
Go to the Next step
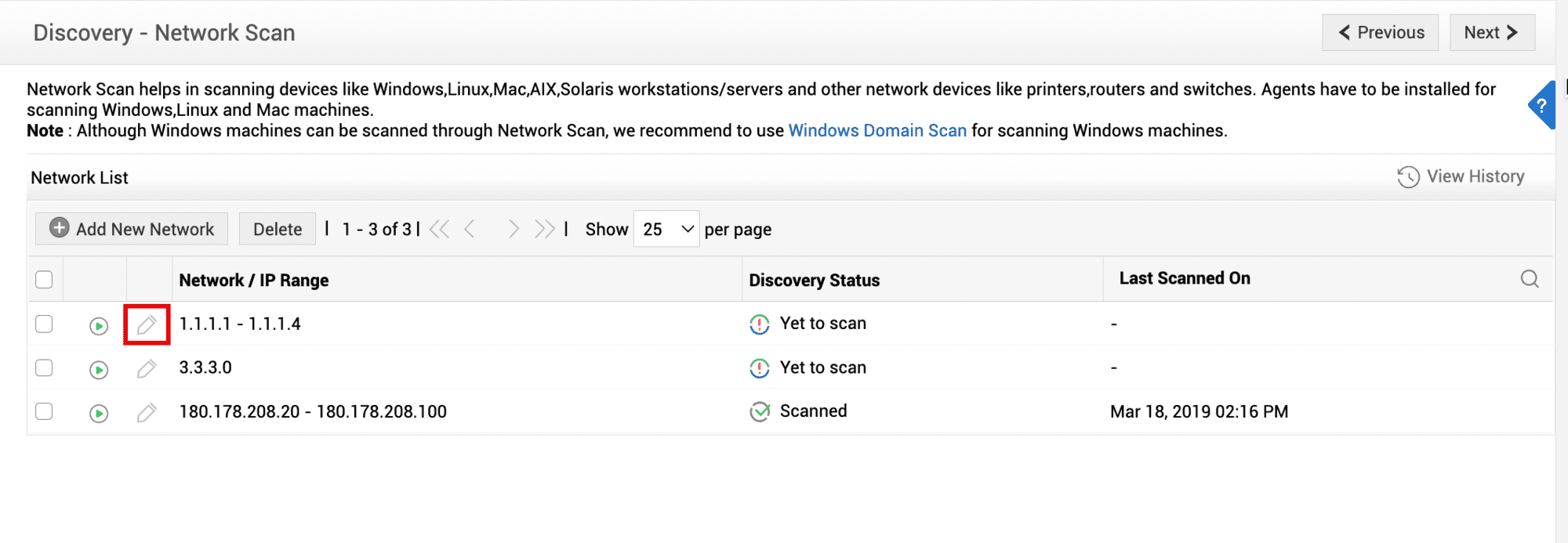[x=1491, y=33]
